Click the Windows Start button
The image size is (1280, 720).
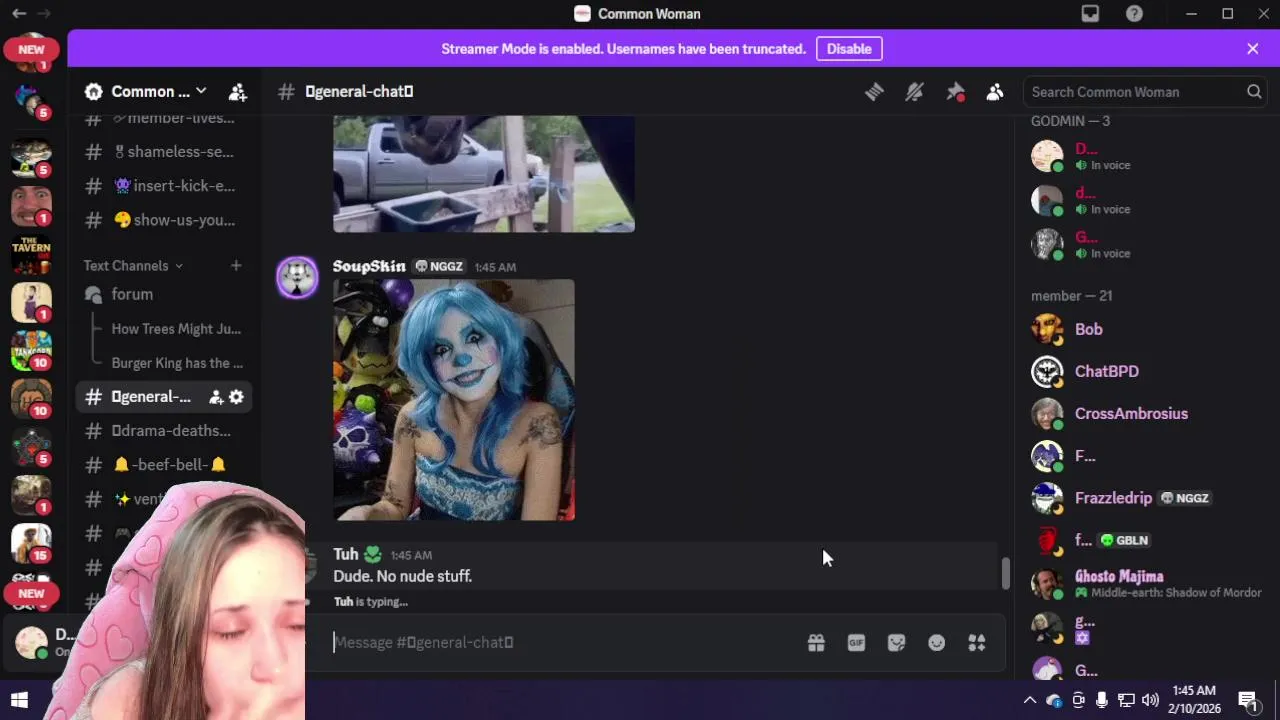click(x=19, y=700)
